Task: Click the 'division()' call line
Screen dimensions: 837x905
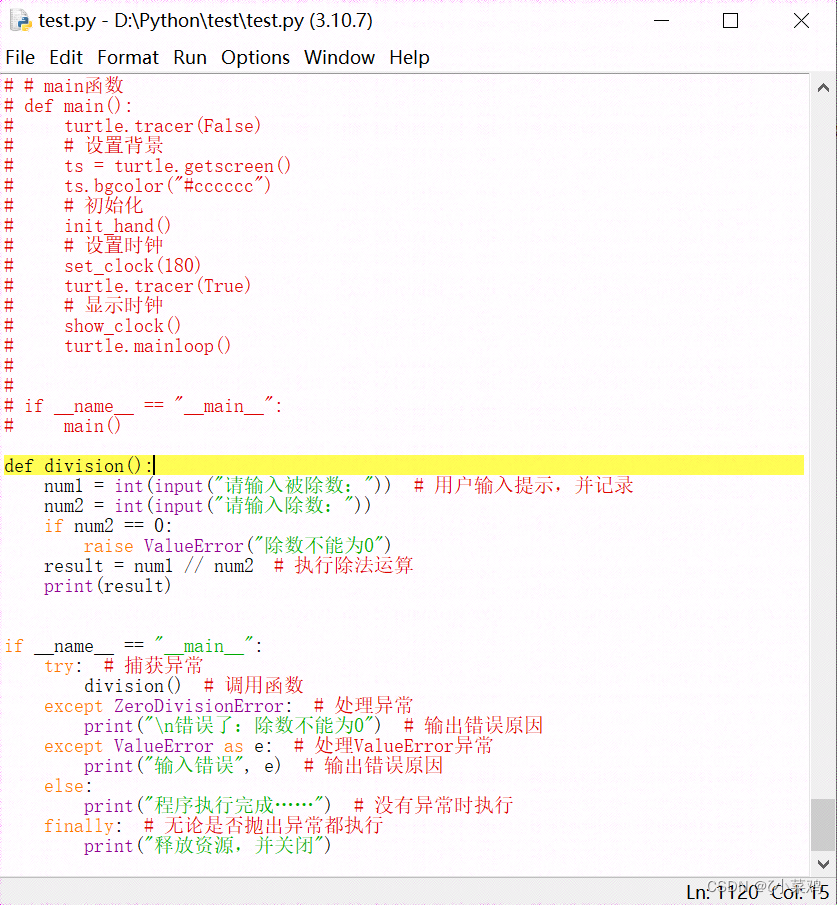Action: pos(193,686)
